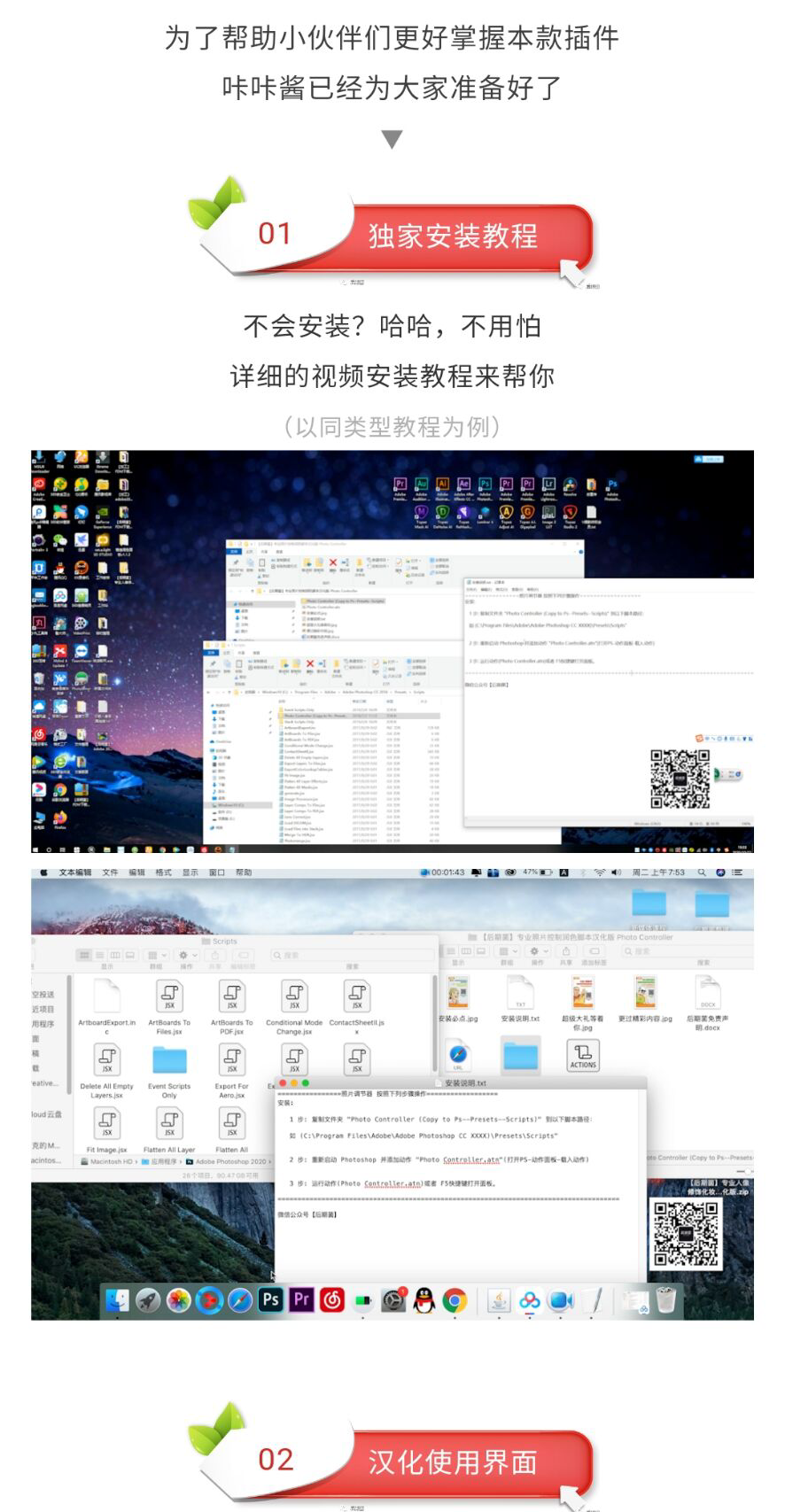Open Photos app in Mac dock
785x1512 pixels.
(179, 1300)
